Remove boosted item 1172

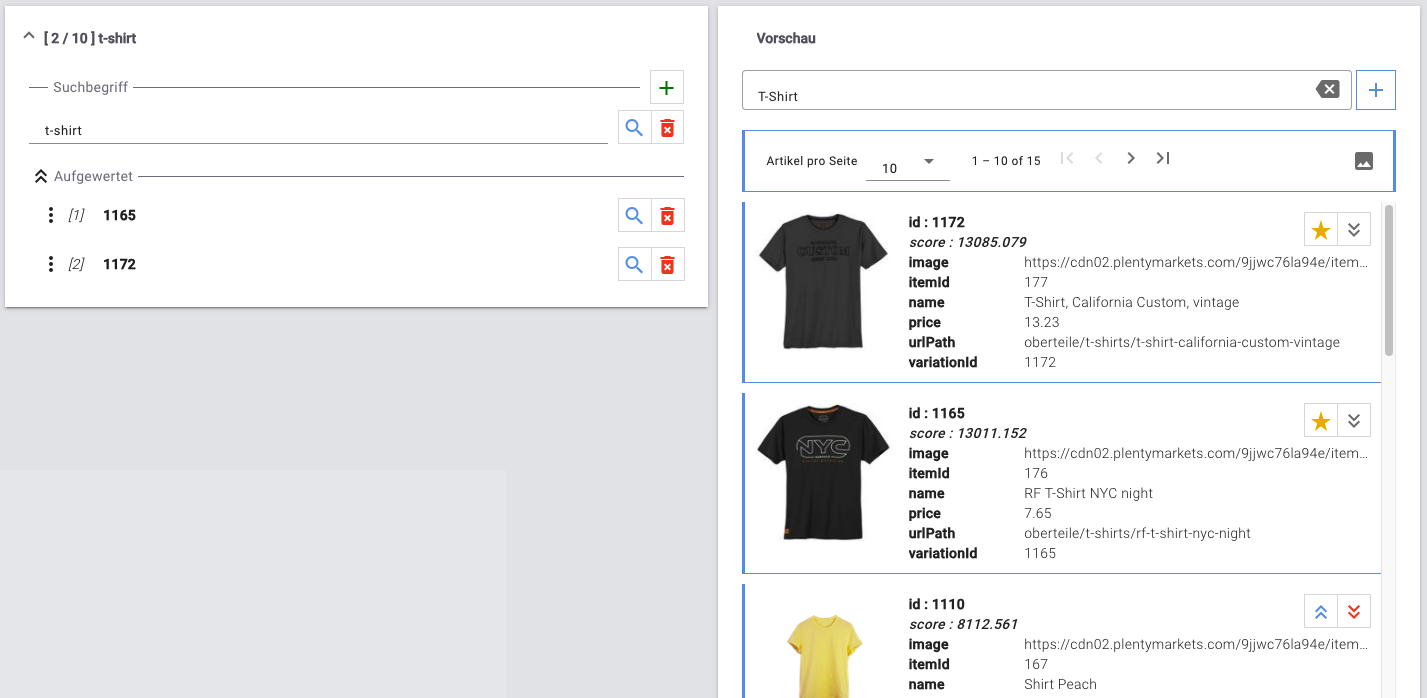point(668,264)
